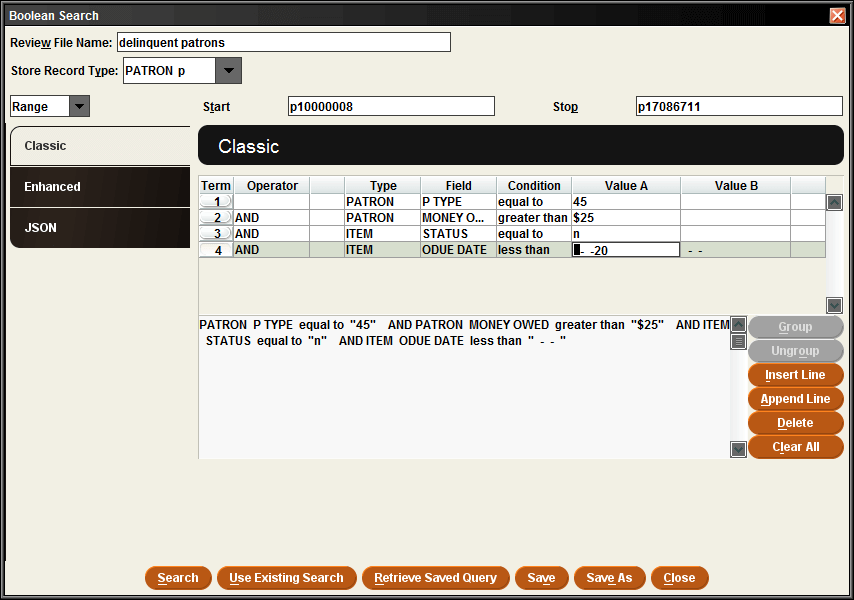
Task: Click the Review File Name field
Action: (283, 43)
